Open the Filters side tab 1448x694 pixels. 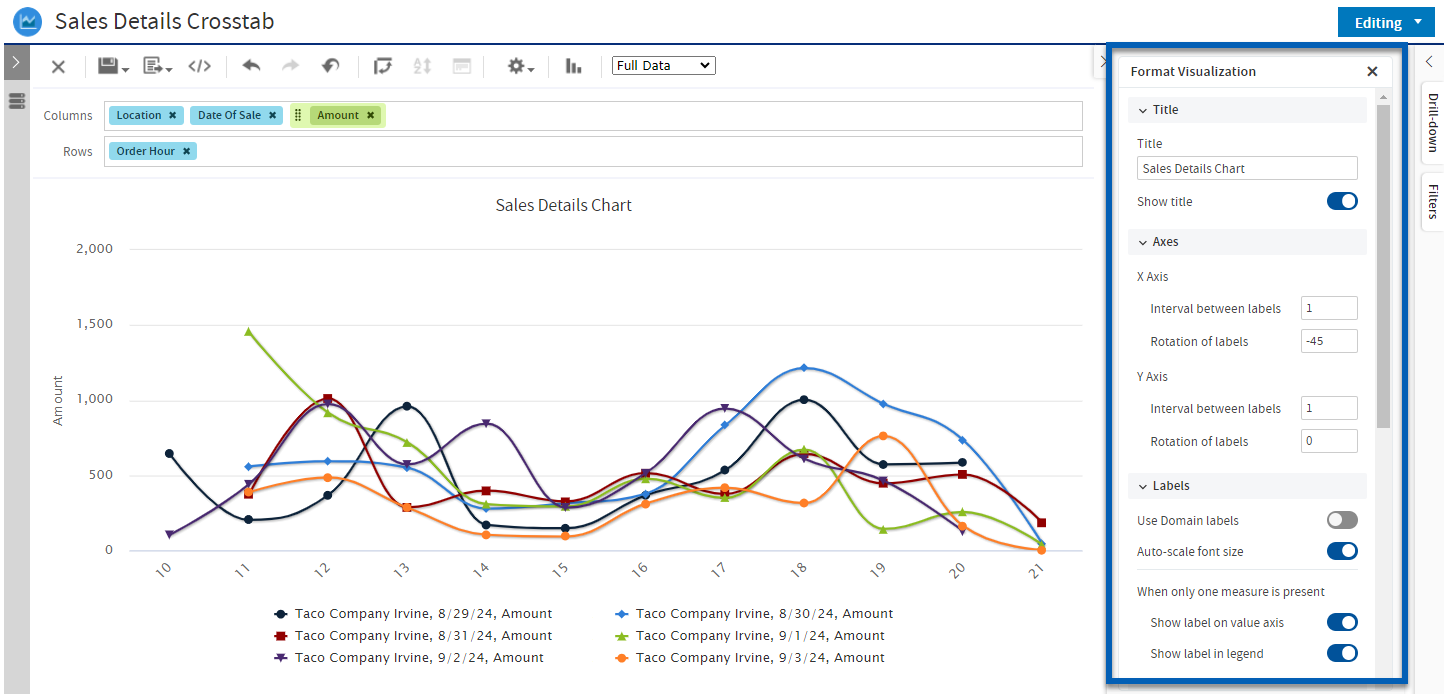tap(1432, 201)
